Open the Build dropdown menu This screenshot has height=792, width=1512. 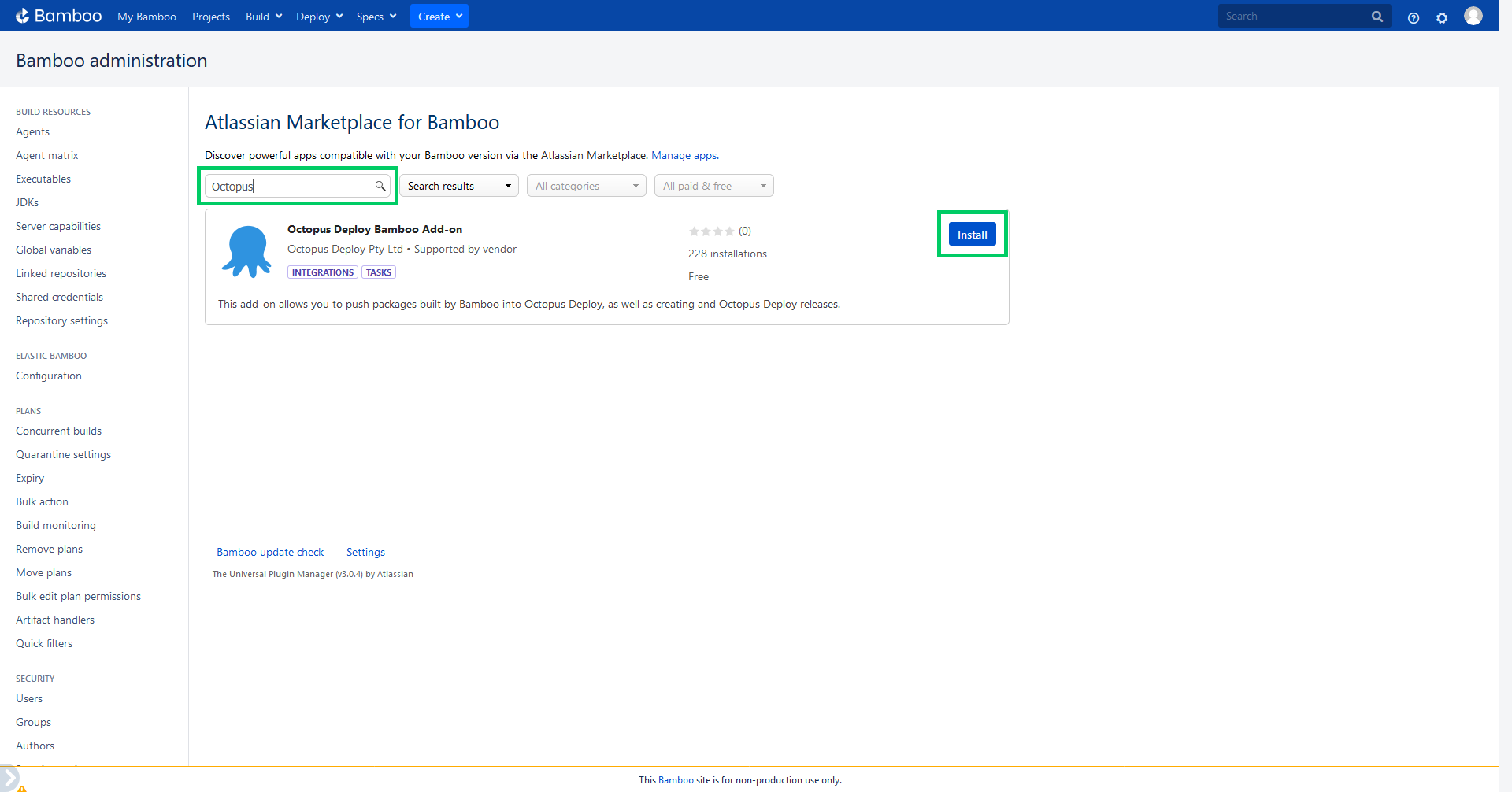click(264, 17)
